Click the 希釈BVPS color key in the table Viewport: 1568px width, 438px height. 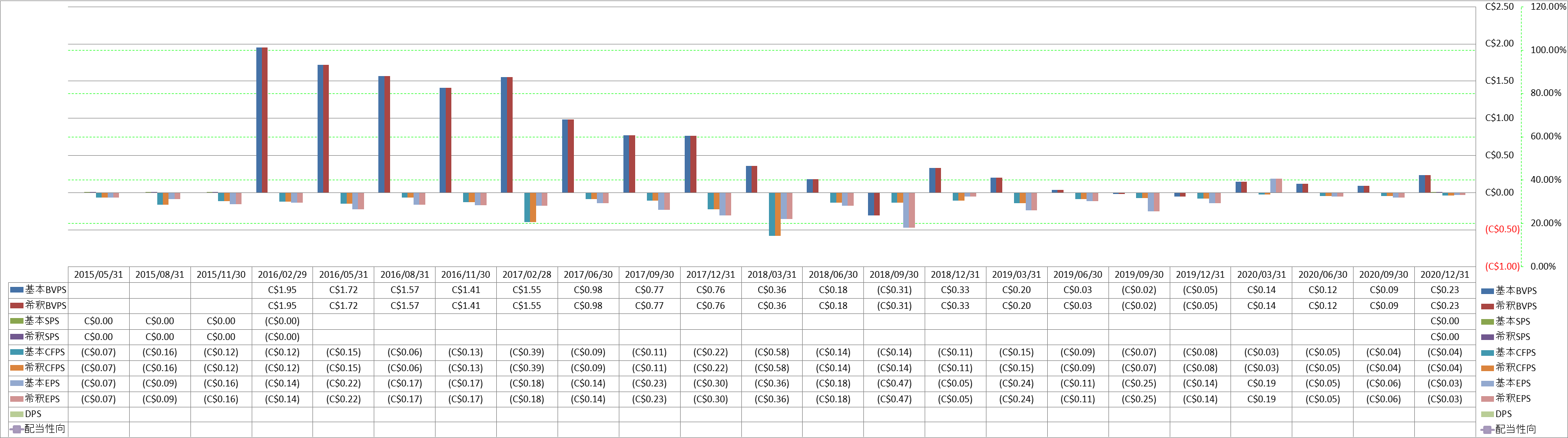pyautogui.click(x=16, y=305)
